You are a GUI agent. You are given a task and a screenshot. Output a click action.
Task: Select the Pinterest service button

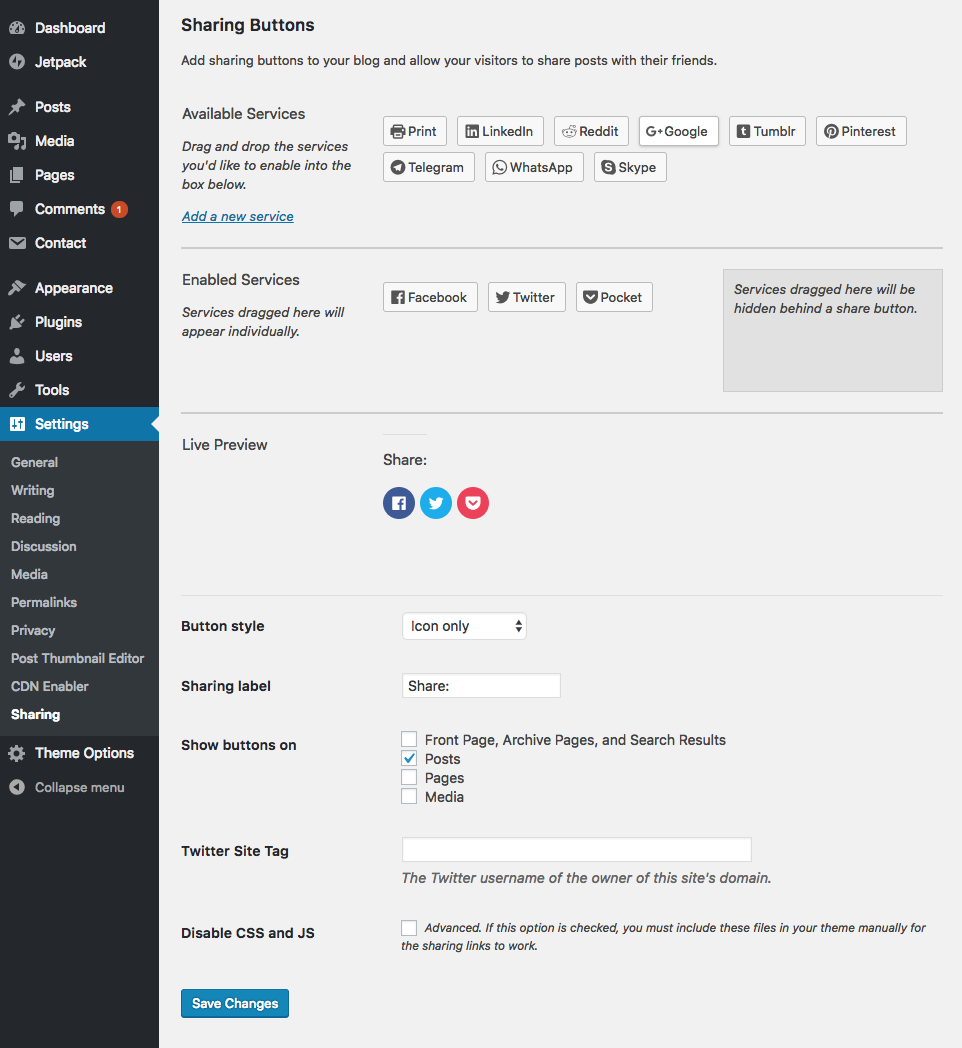click(x=861, y=131)
